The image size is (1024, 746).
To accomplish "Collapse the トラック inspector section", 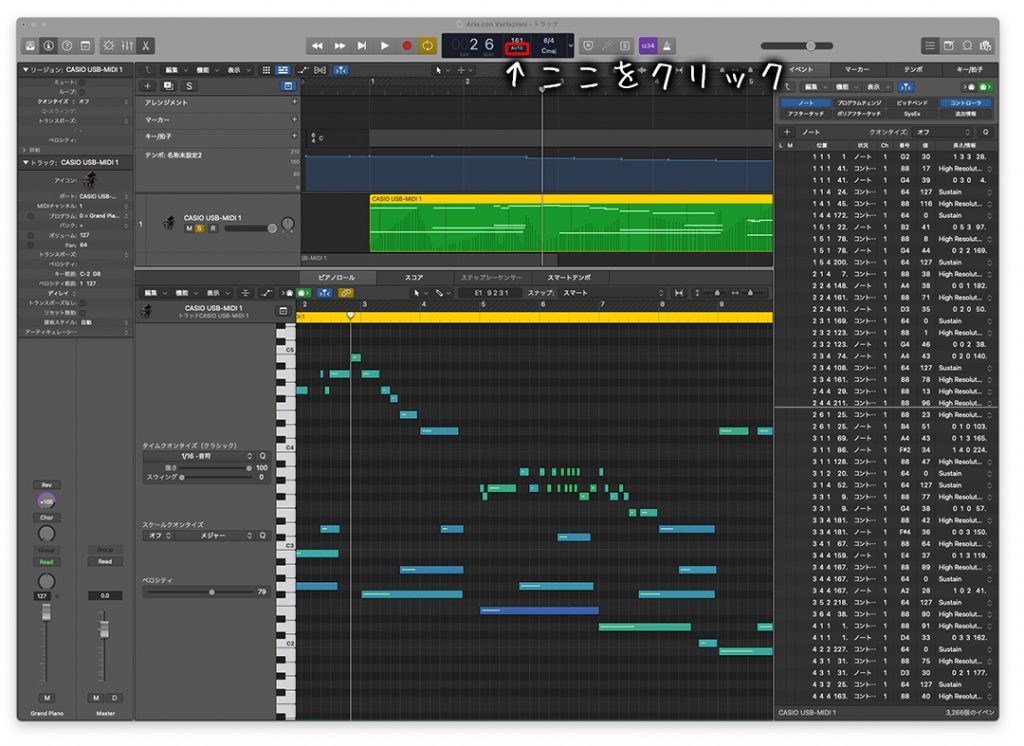I will (25, 162).
